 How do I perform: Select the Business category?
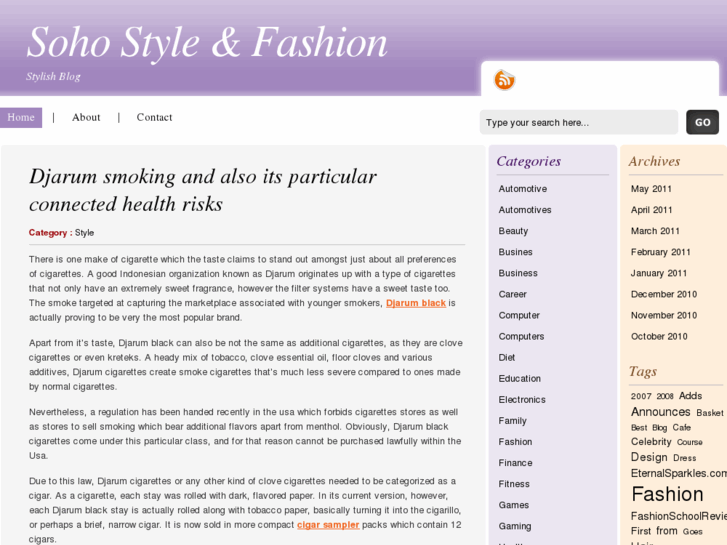518,273
